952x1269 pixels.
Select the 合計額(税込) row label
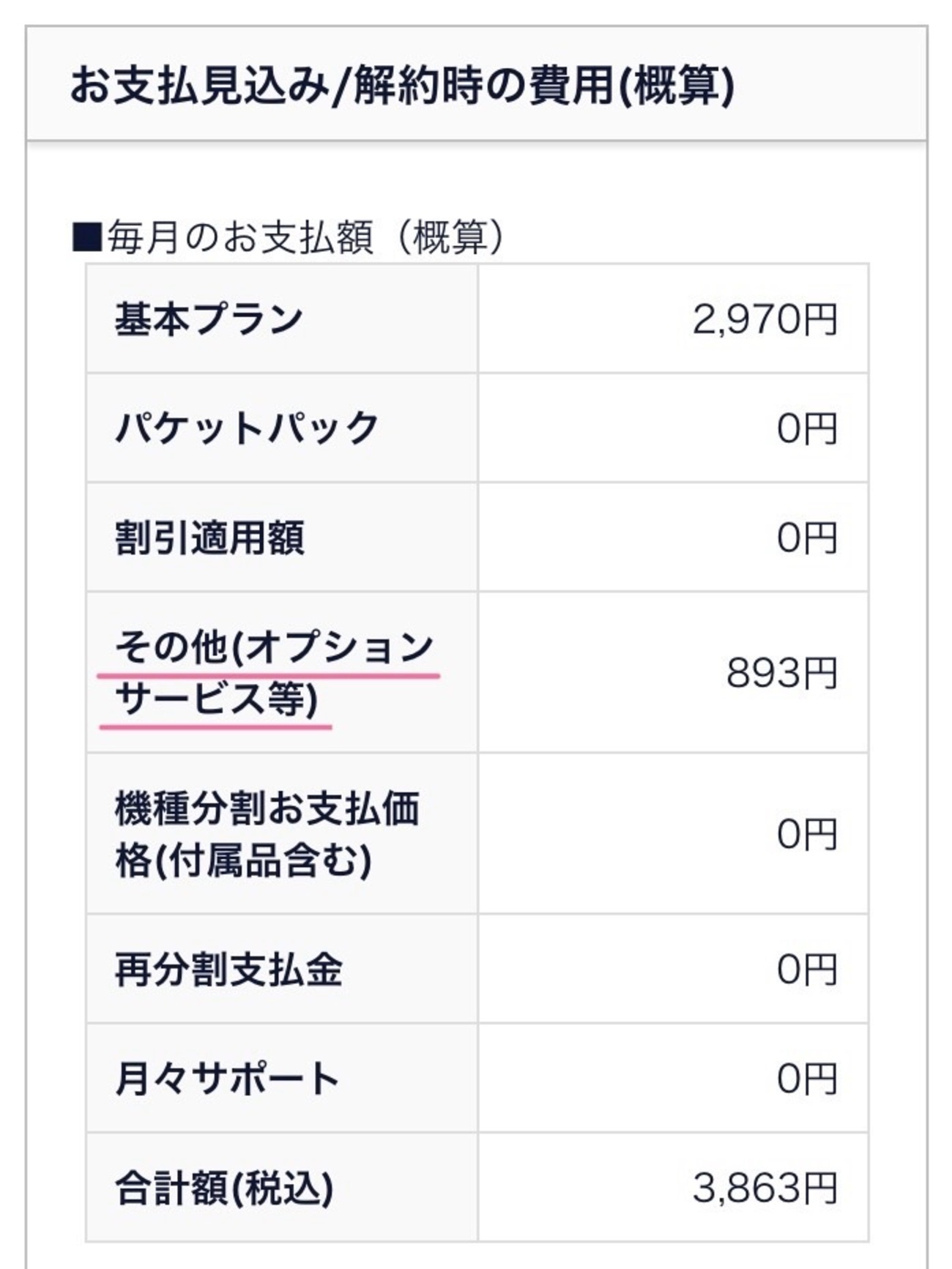pyautogui.click(x=224, y=1188)
